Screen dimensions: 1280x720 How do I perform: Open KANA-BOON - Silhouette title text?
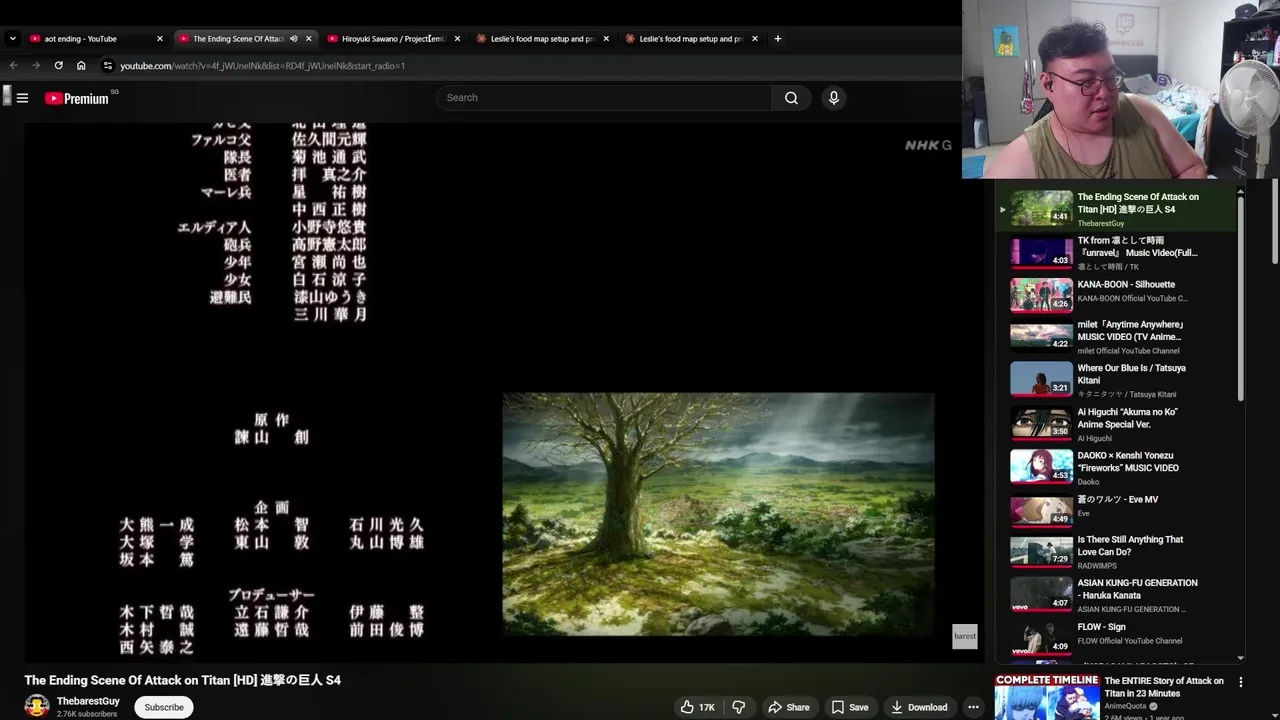(1126, 285)
